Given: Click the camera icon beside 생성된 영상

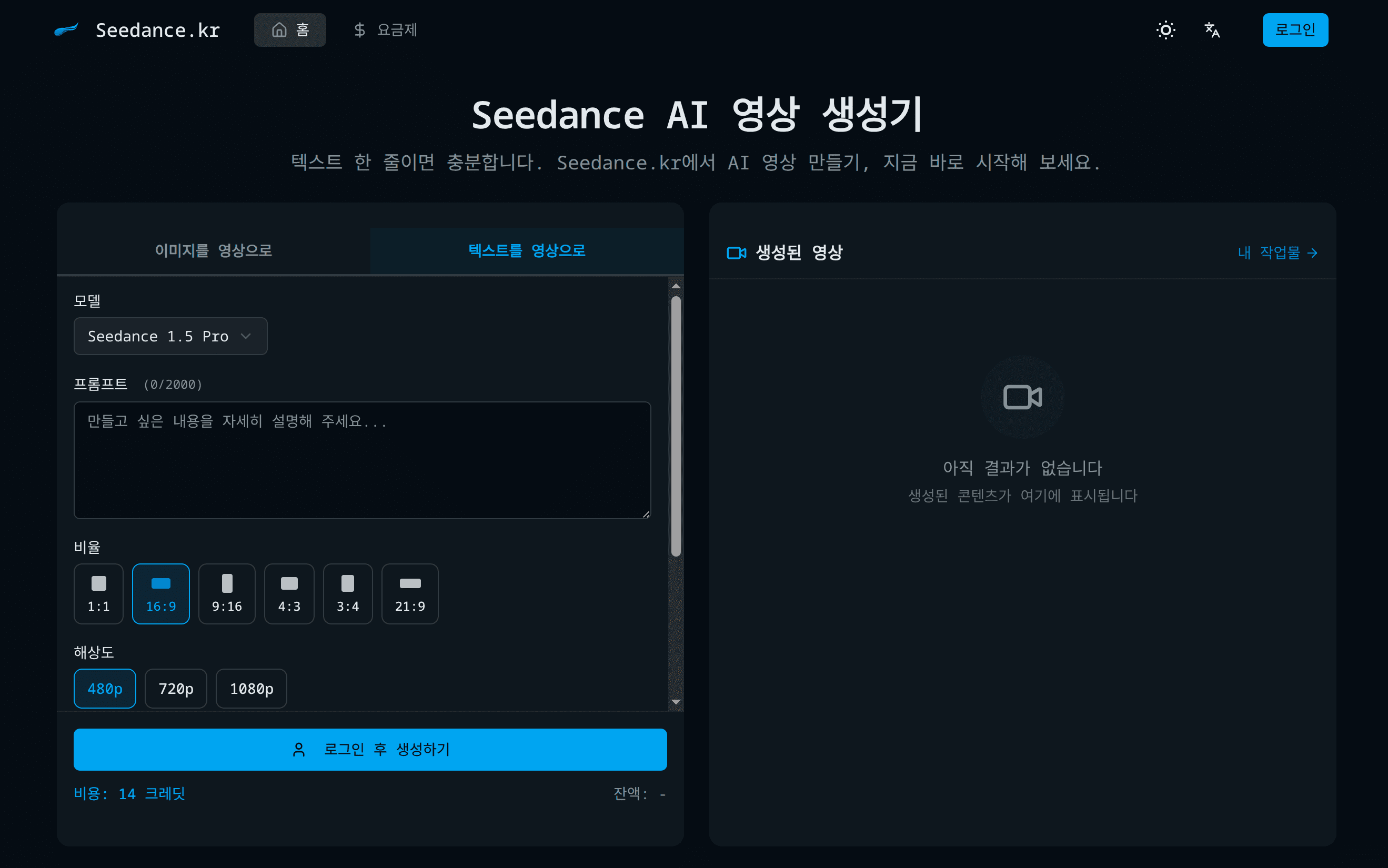Looking at the screenshot, I should (x=736, y=253).
